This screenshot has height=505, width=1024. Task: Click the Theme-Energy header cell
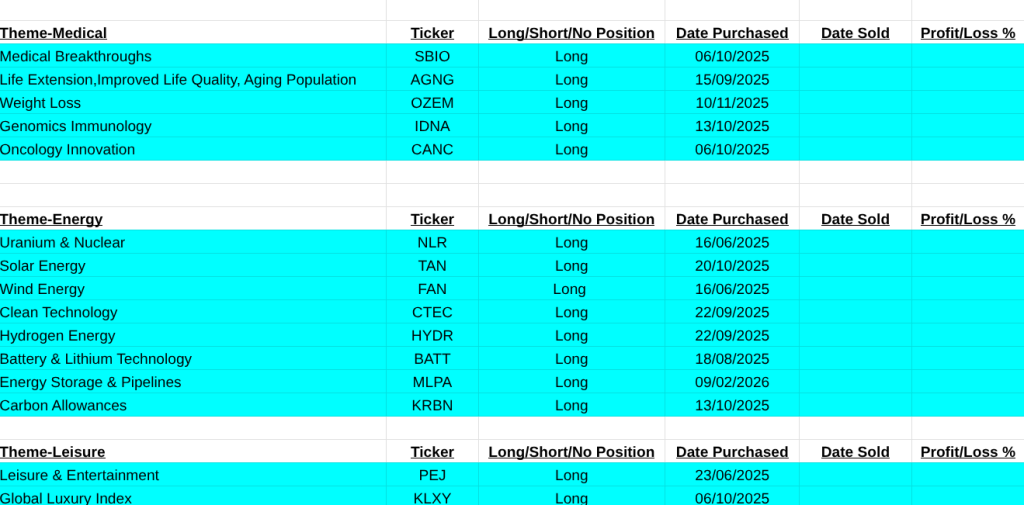tap(52, 219)
